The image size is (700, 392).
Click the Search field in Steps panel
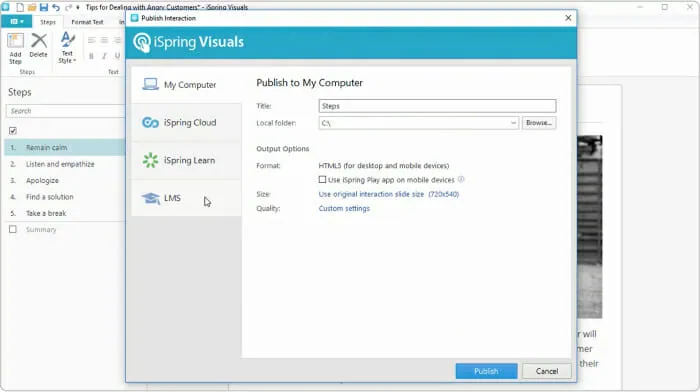pyautogui.click(x=65, y=111)
